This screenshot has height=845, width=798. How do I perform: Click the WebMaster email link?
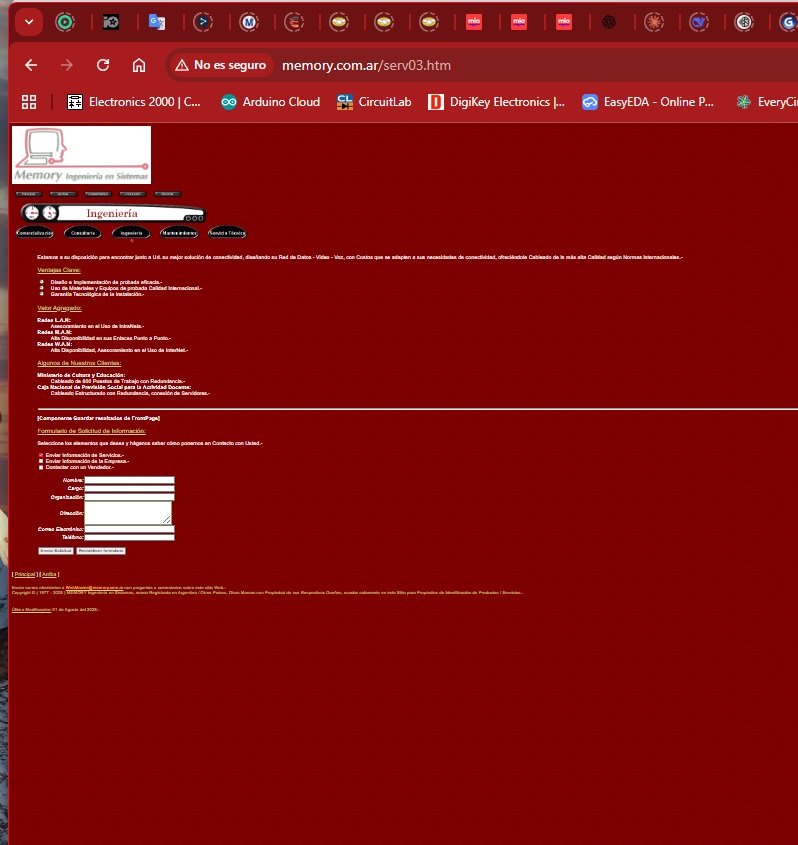(94, 587)
